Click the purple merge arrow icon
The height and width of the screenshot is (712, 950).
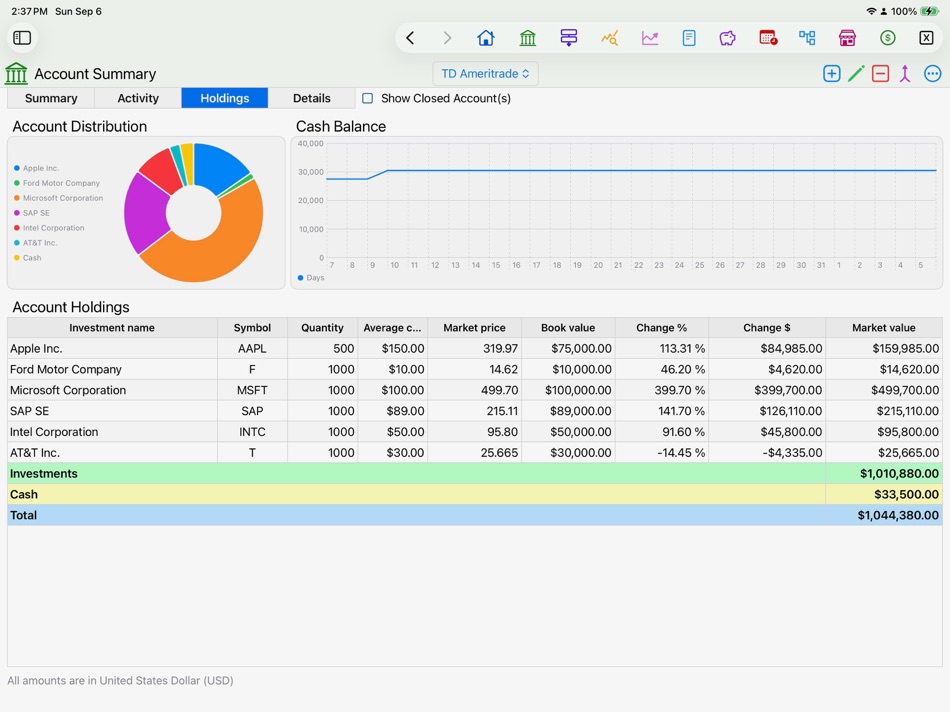click(905, 74)
